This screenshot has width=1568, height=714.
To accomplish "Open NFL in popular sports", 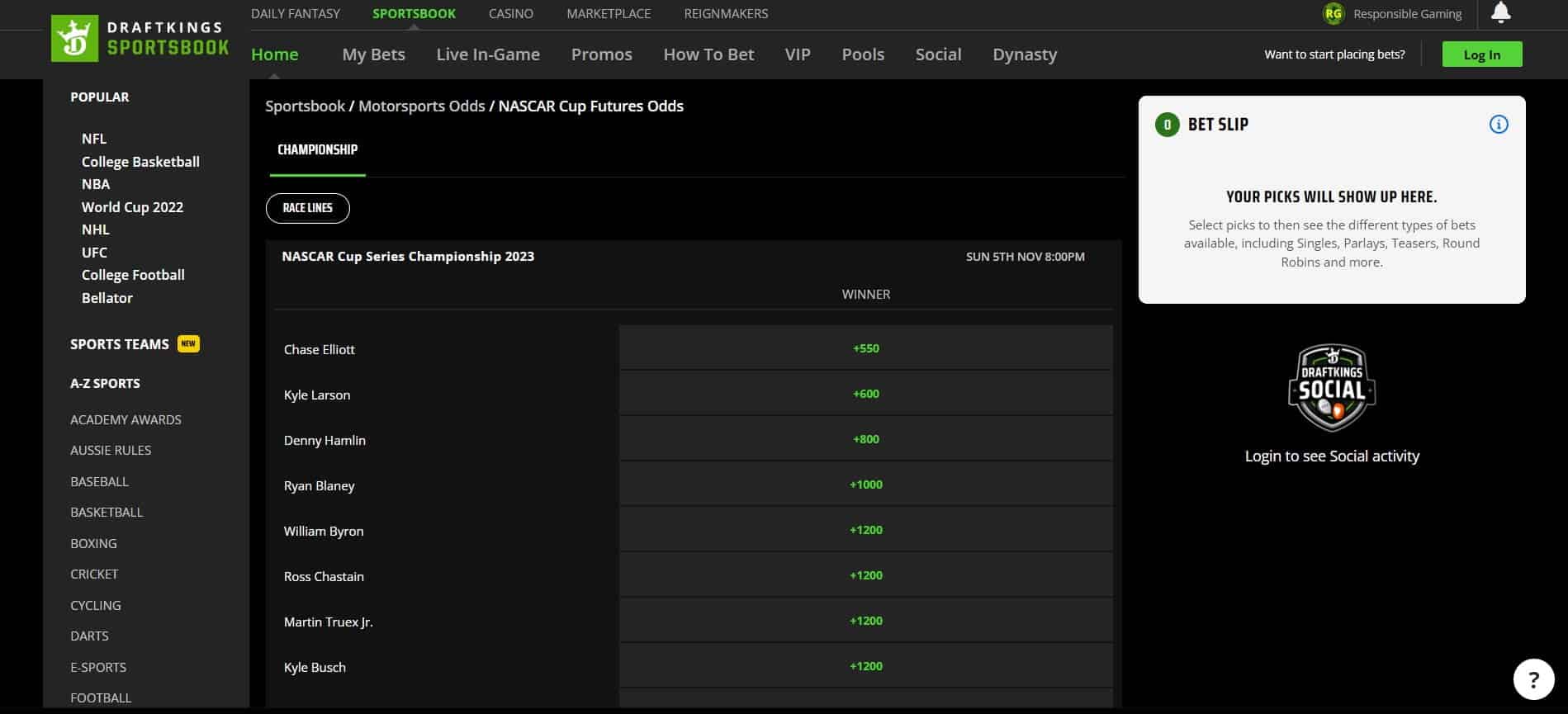I will coord(94,139).
